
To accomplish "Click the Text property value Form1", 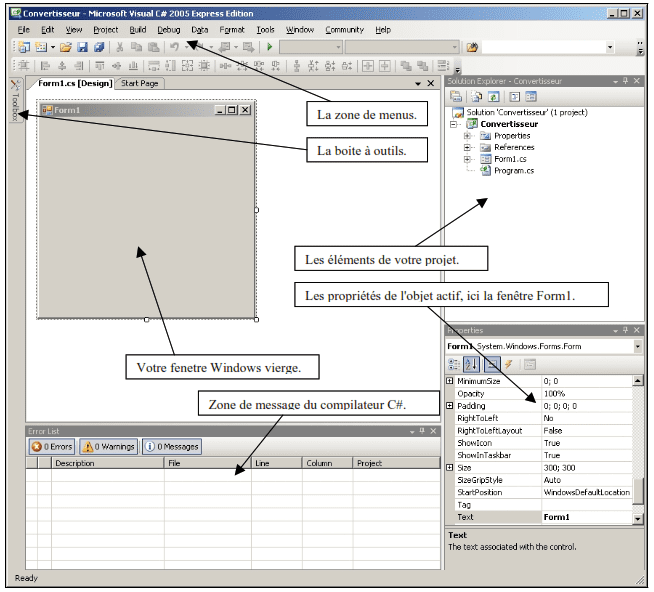I will tap(587, 517).
